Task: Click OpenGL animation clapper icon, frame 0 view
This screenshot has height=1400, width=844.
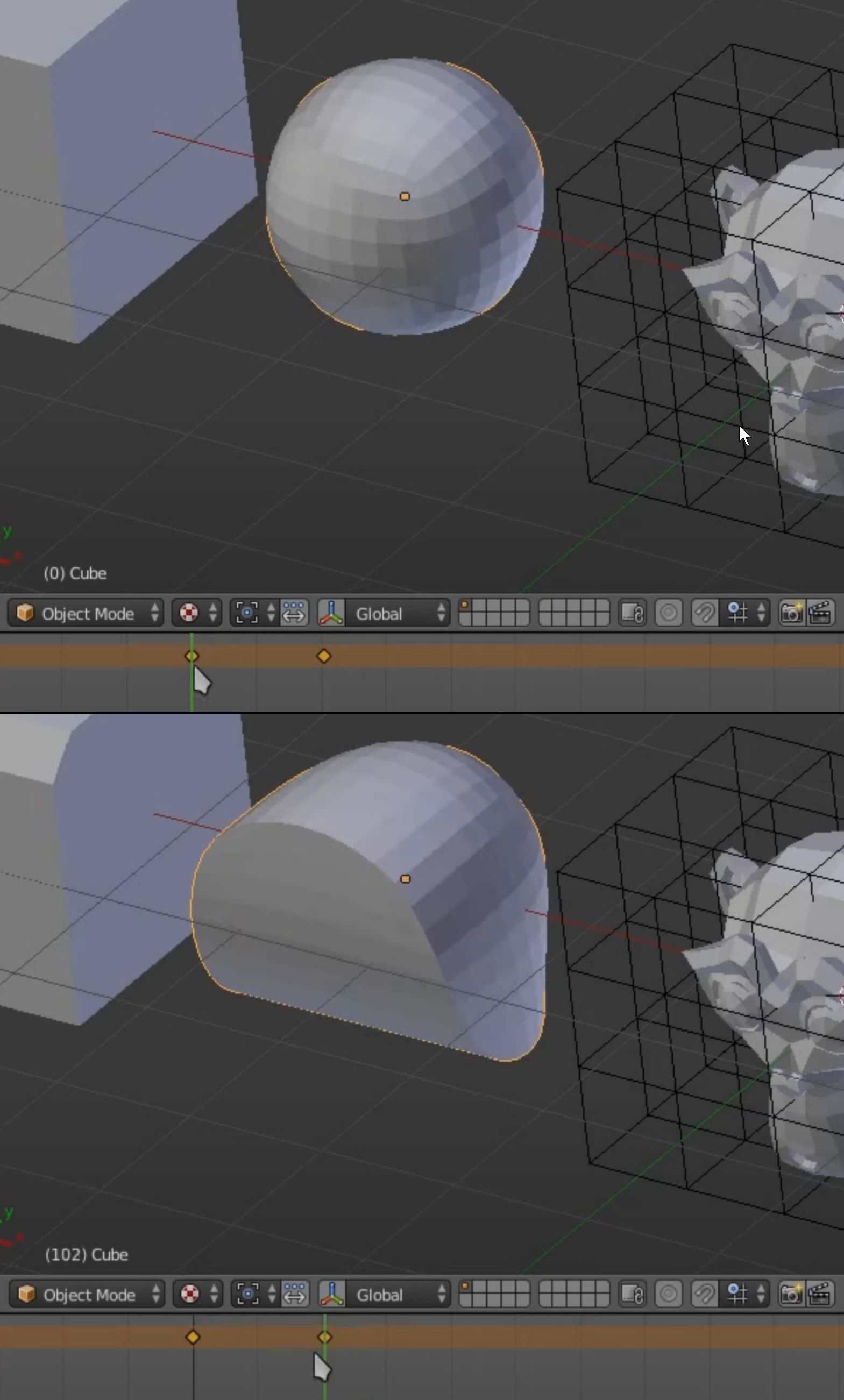Action: (x=820, y=613)
